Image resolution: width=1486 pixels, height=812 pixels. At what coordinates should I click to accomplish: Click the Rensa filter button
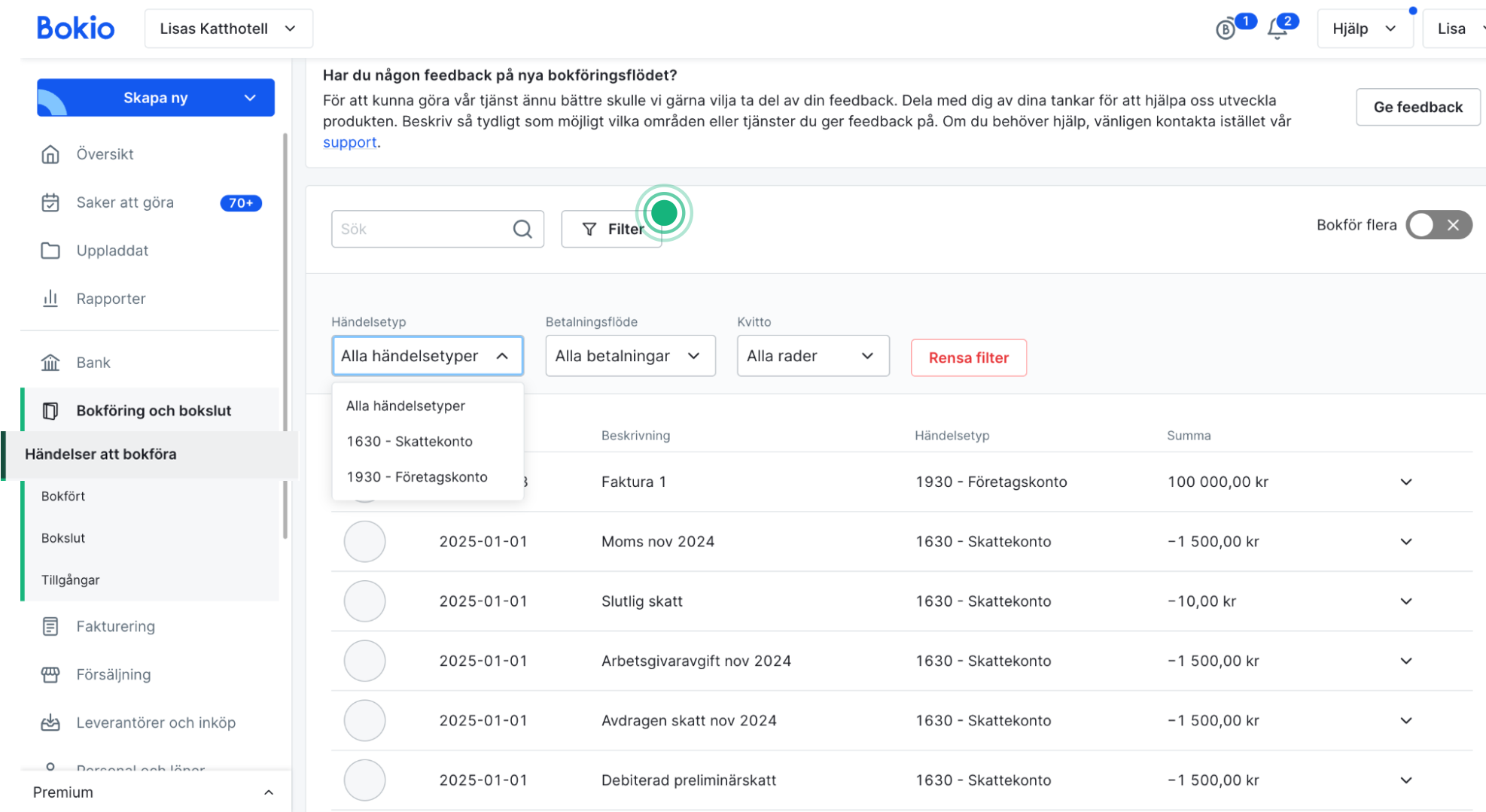[968, 358]
